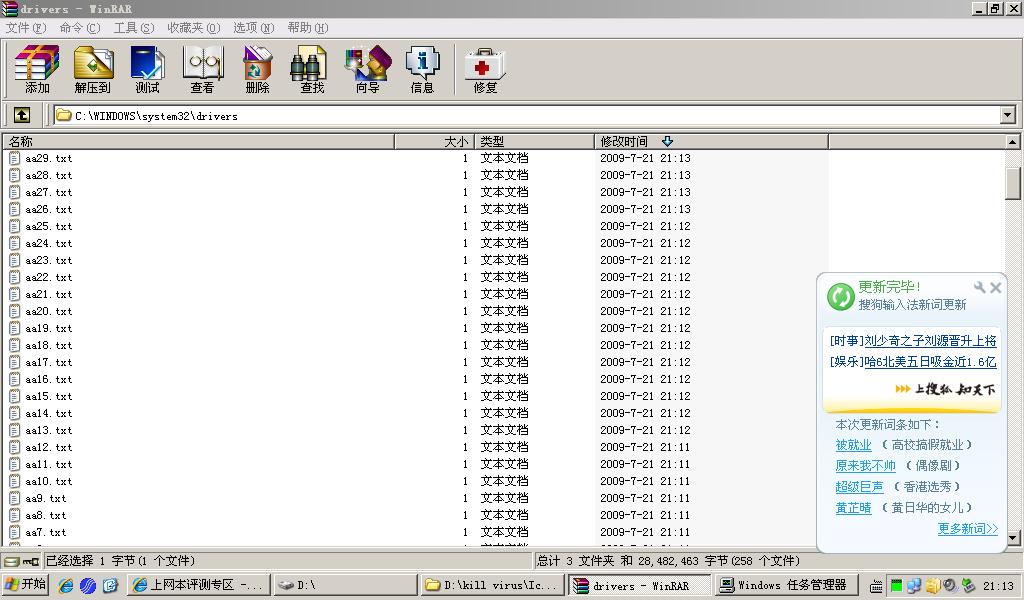Select the file aa12.txt
The width and height of the screenshot is (1024, 600).
[x=49, y=447]
